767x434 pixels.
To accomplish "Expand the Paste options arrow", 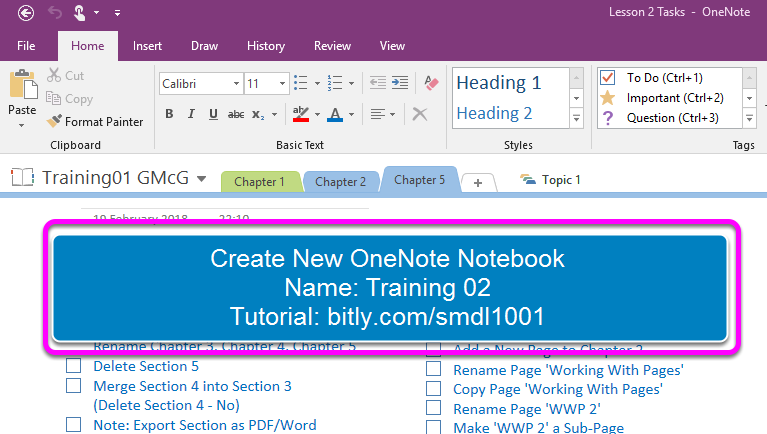I will click(x=22, y=126).
